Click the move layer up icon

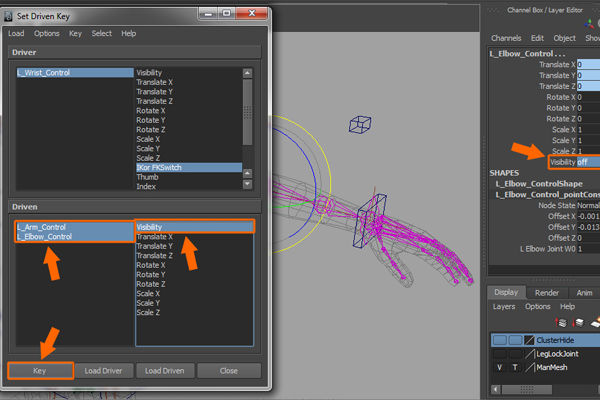coord(561,323)
